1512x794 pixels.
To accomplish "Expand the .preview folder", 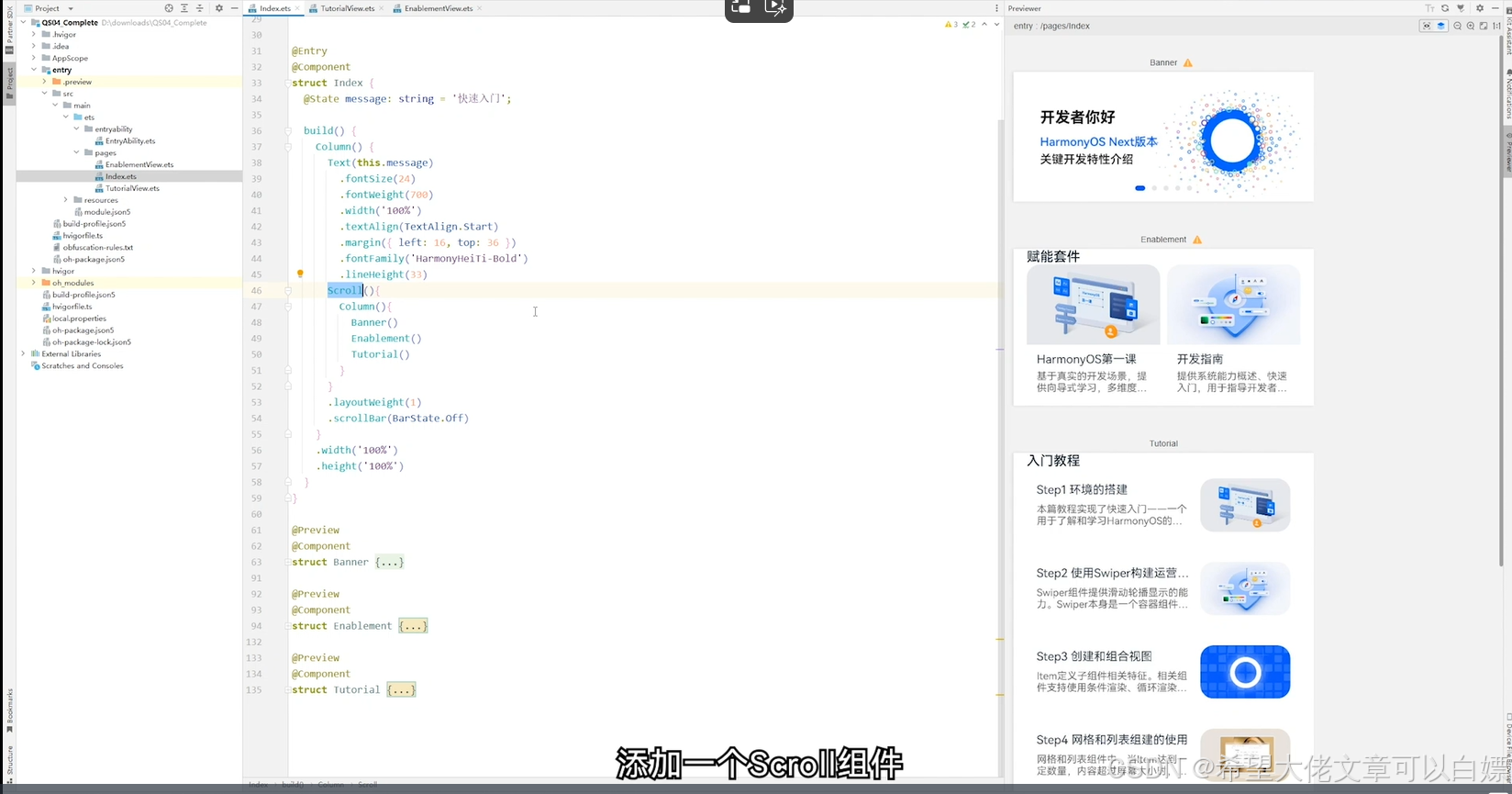I will pyautogui.click(x=44, y=82).
